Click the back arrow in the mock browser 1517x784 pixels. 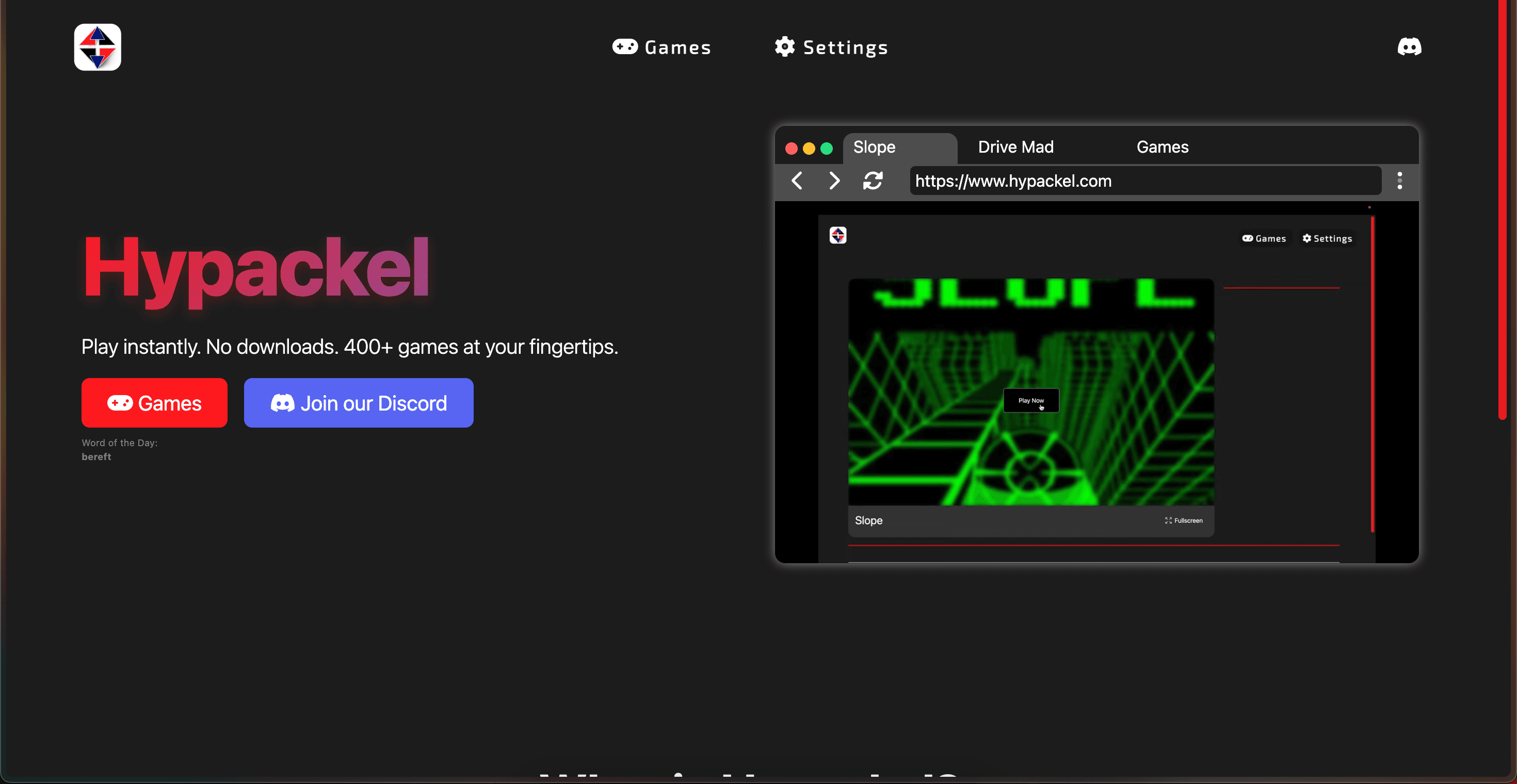[797, 181]
